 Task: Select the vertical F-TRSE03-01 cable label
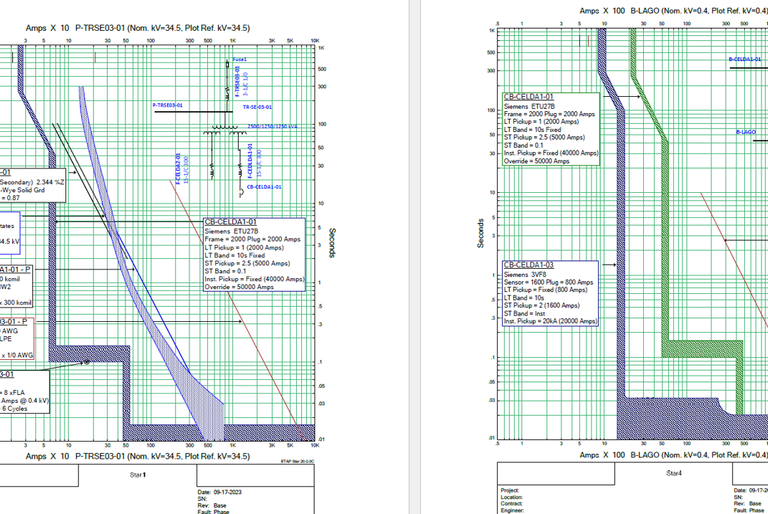(x=237, y=81)
